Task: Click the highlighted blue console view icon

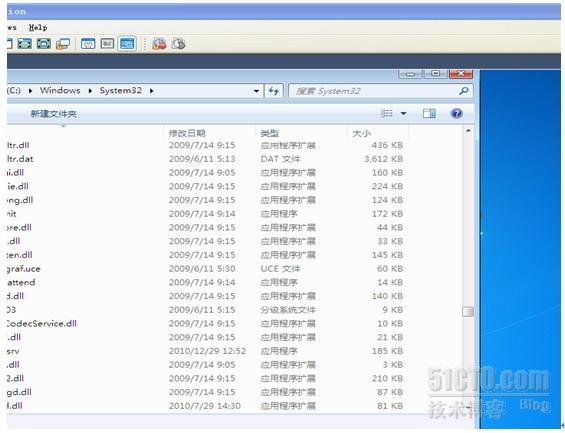Action: point(127,44)
